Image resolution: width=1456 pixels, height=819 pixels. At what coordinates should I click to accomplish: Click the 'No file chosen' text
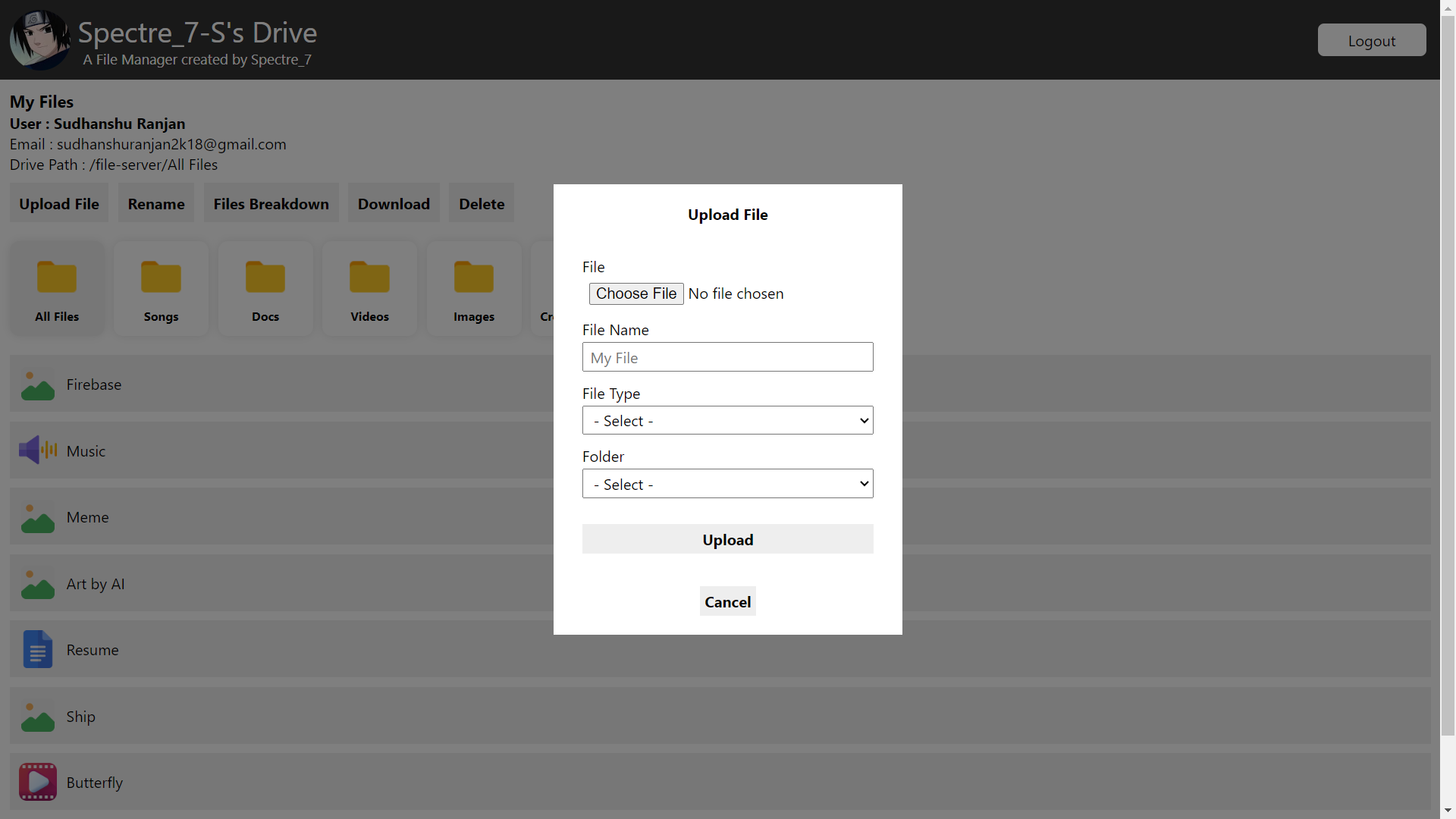[736, 293]
